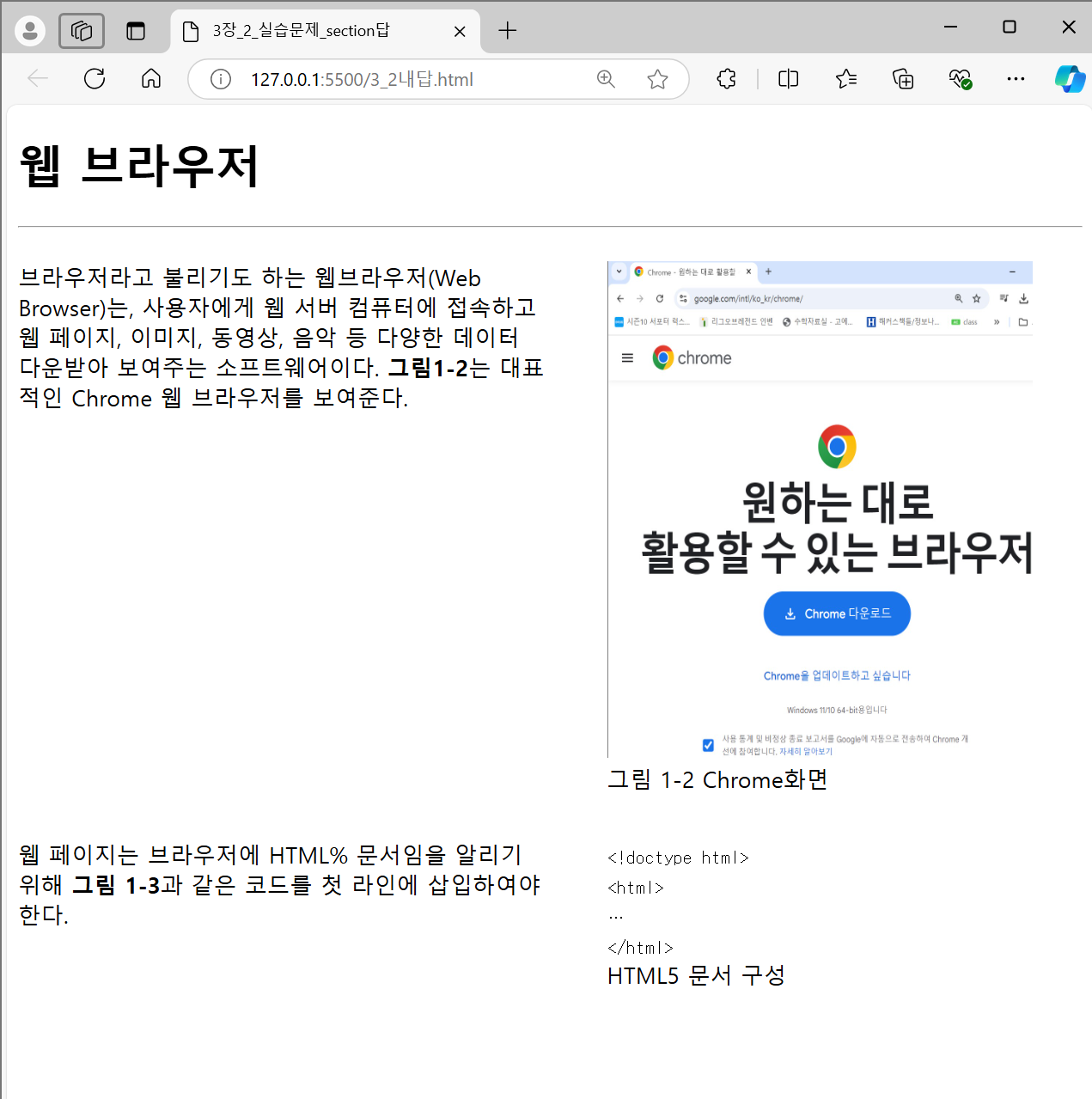The image size is (1092, 1099).
Task: Open the Favorites list
Action: point(846,79)
